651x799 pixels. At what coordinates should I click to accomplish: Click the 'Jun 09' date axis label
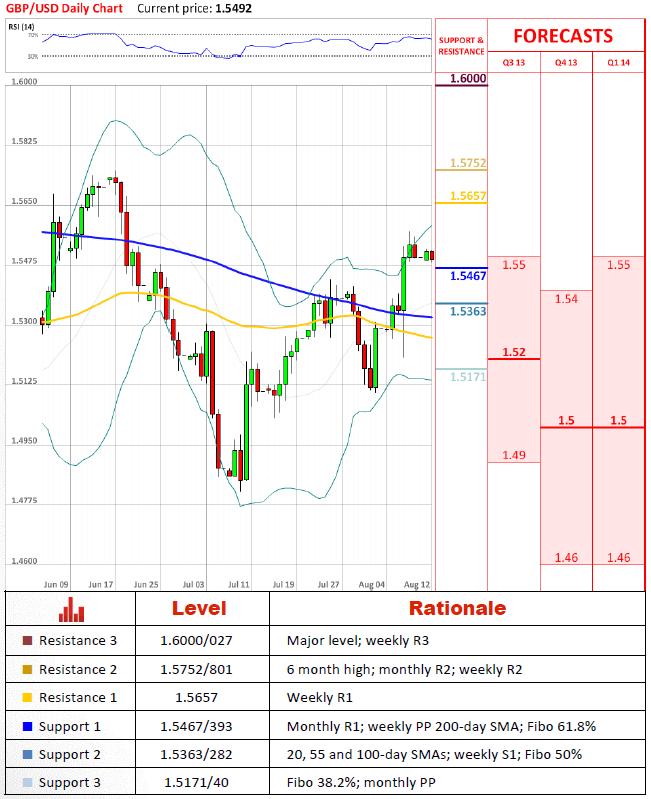click(56, 584)
